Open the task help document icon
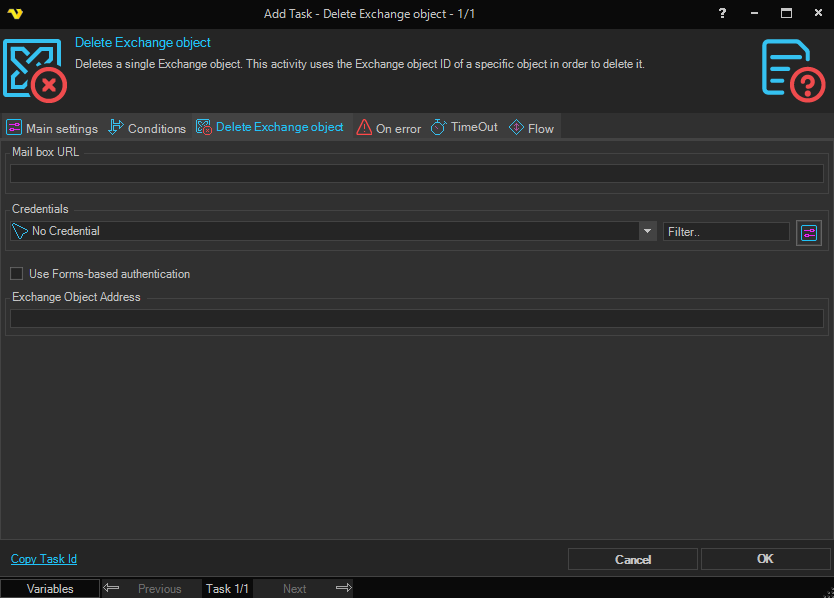Screen dimensions: 834x598 point(793,69)
